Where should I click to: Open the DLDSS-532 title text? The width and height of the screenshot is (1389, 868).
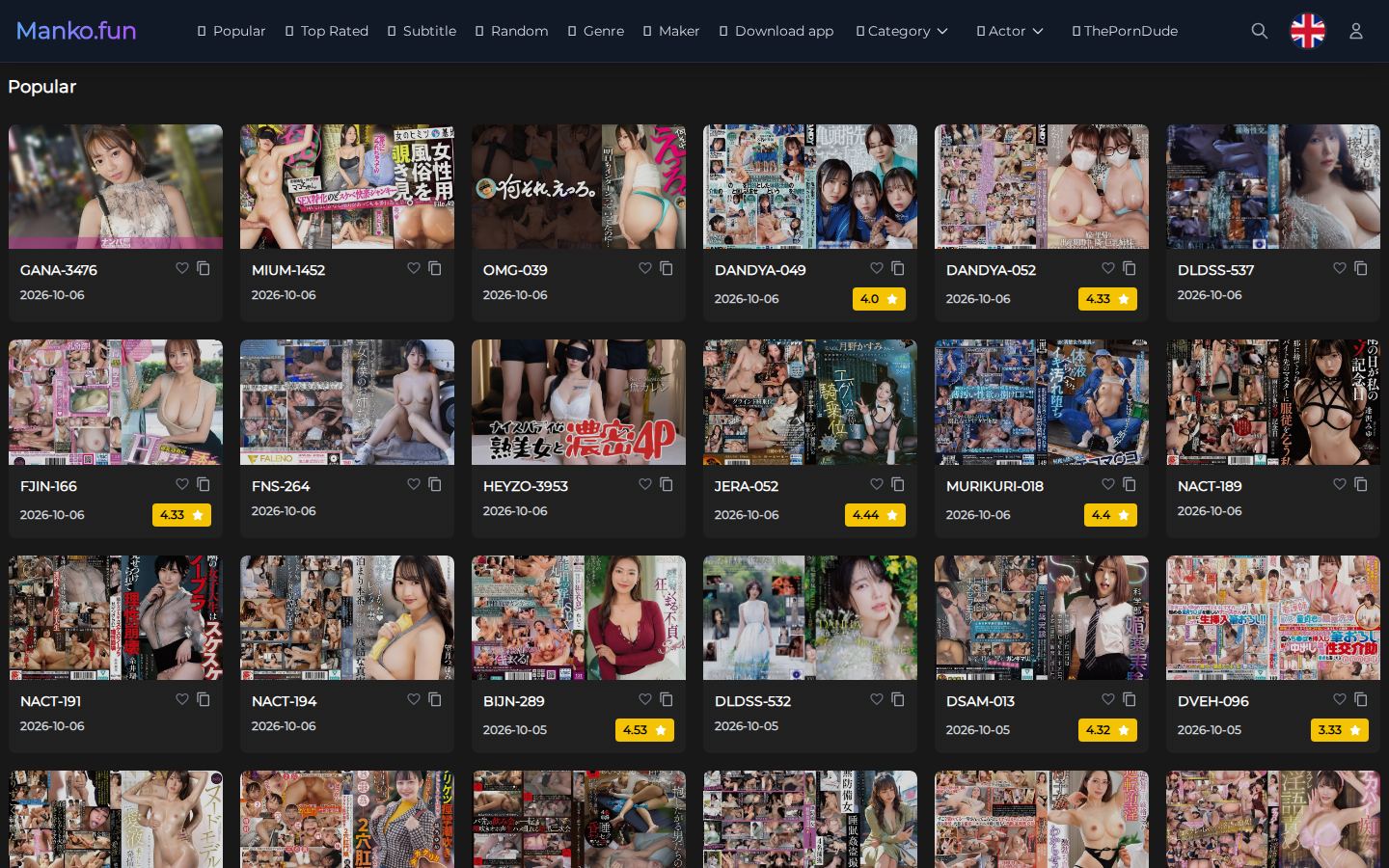pos(752,701)
